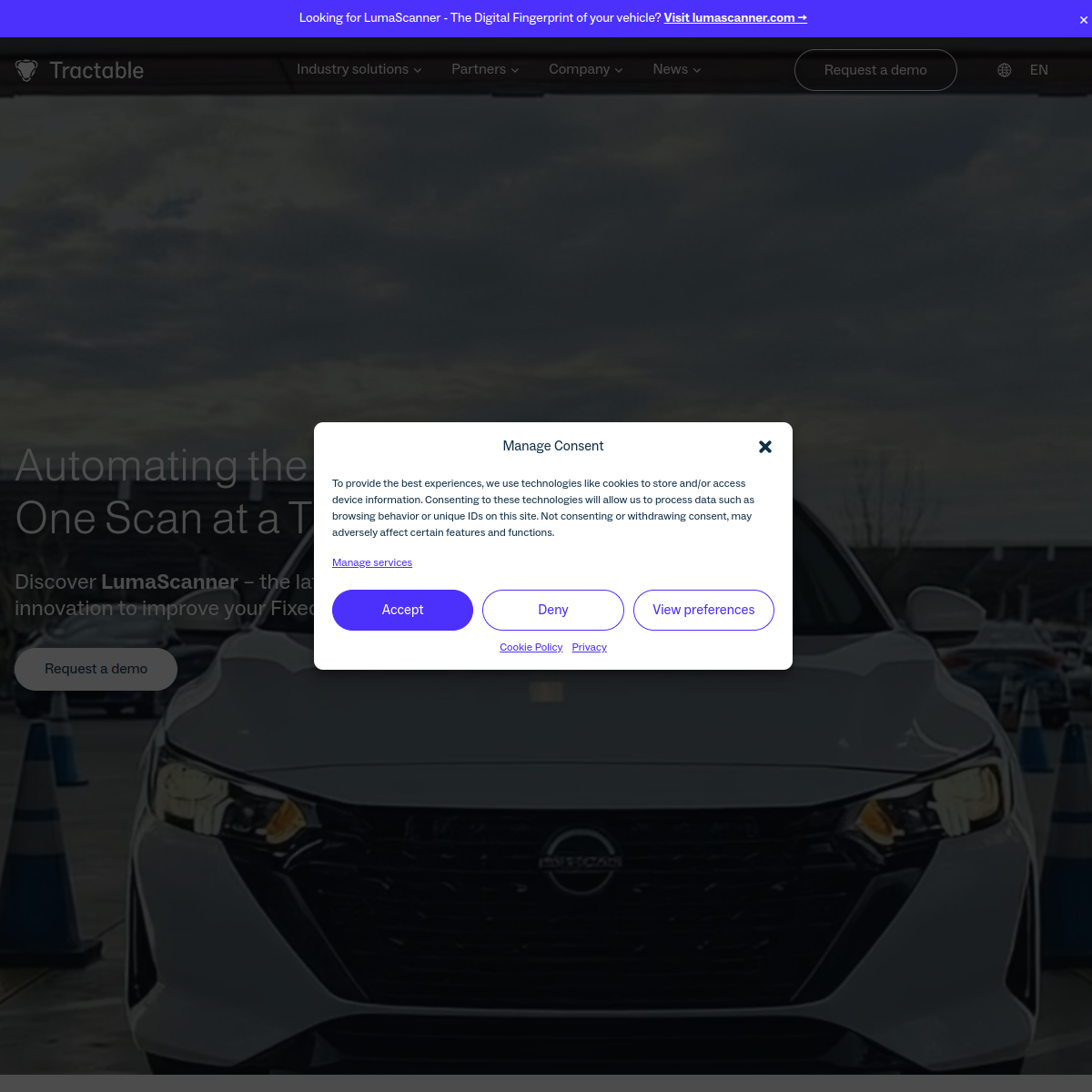This screenshot has width=1092, height=1092.
Task: Click the Manage Consent dialog title
Action: point(553,446)
